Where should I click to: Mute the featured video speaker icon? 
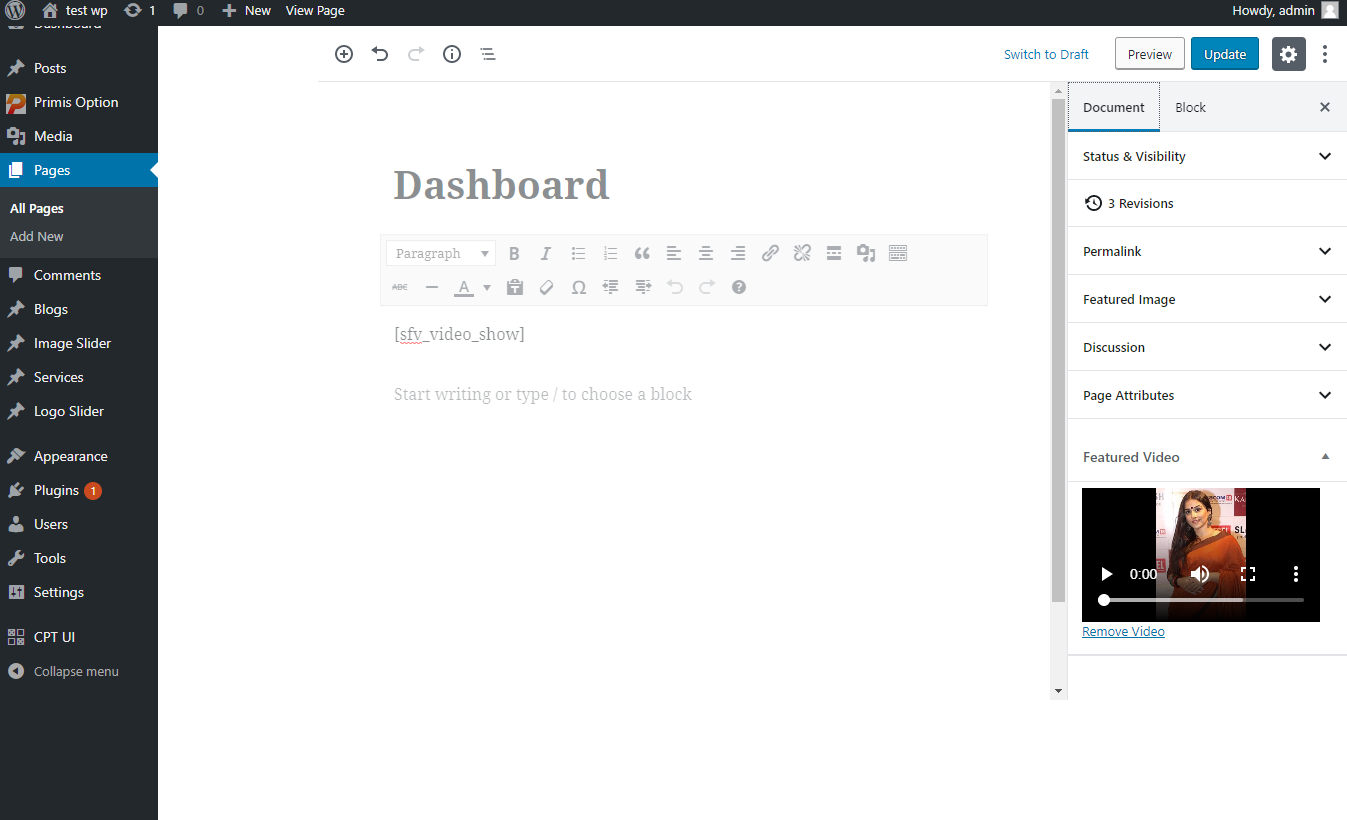tap(1200, 574)
